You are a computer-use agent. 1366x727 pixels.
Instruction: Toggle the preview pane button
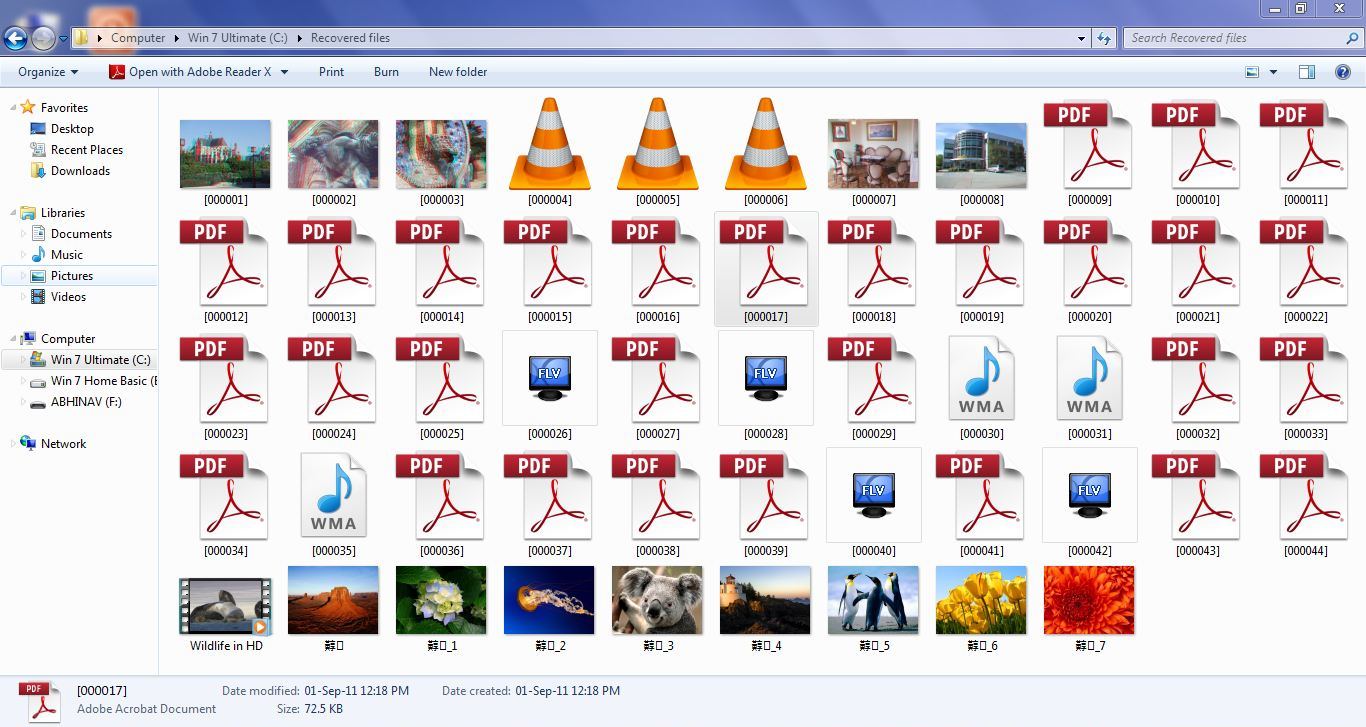[x=1306, y=72]
